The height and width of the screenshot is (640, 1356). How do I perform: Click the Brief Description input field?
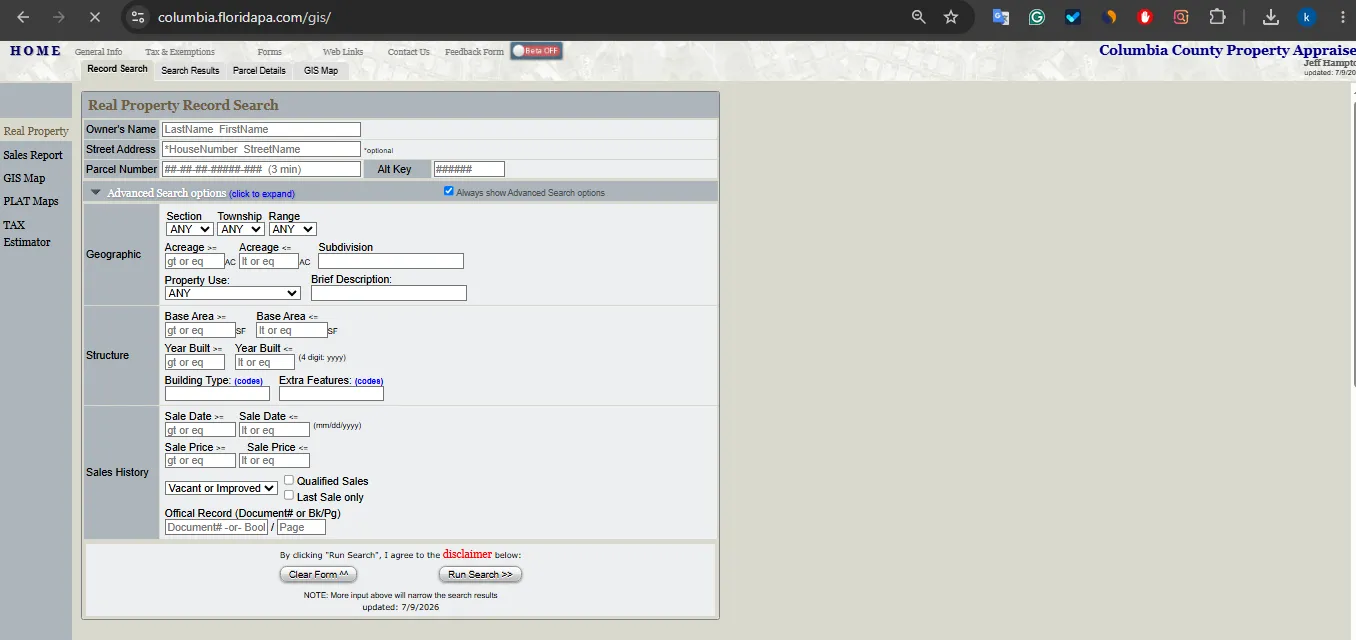click(x=389, y=293)
